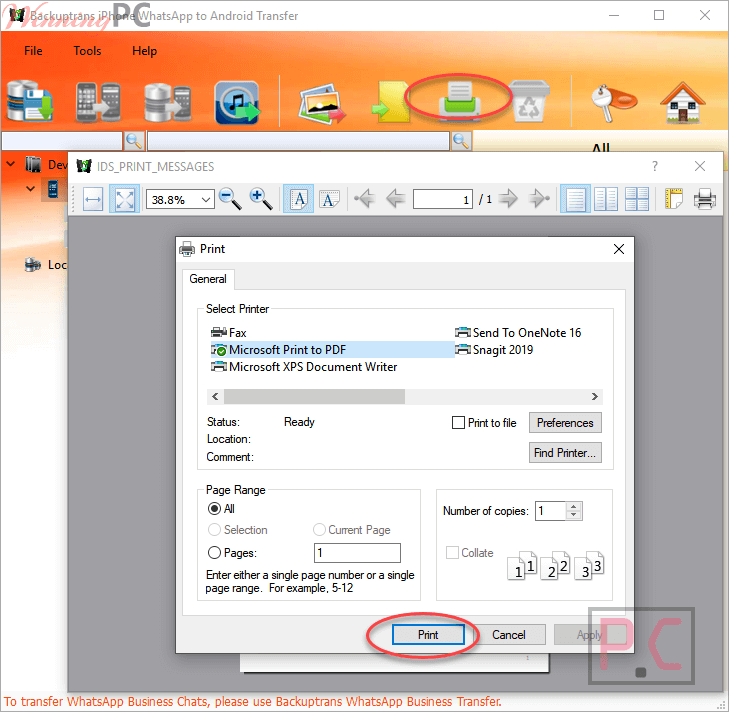Open the Tools menu
729x712 pixels.
coord(87,51)
